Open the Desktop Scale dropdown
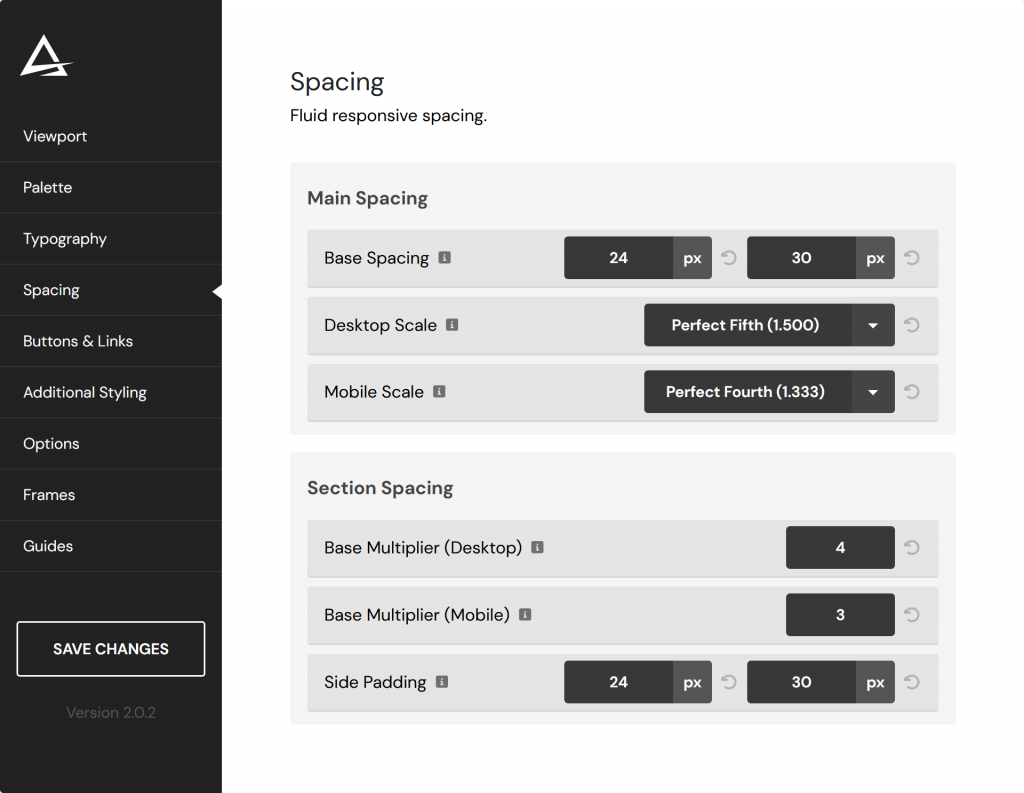Image resolution: width=1024 pixels, height=793 pixels. coord(871,325)
